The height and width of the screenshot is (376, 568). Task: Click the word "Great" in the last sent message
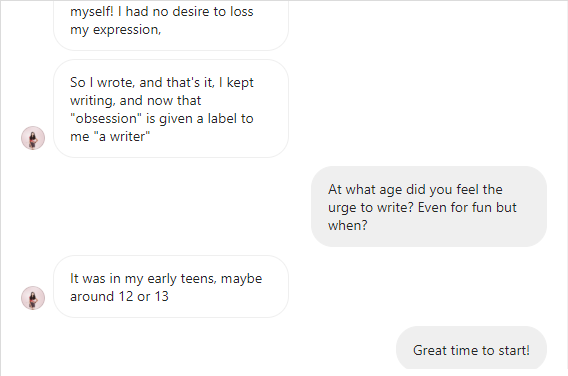click(x=430, y=350)
